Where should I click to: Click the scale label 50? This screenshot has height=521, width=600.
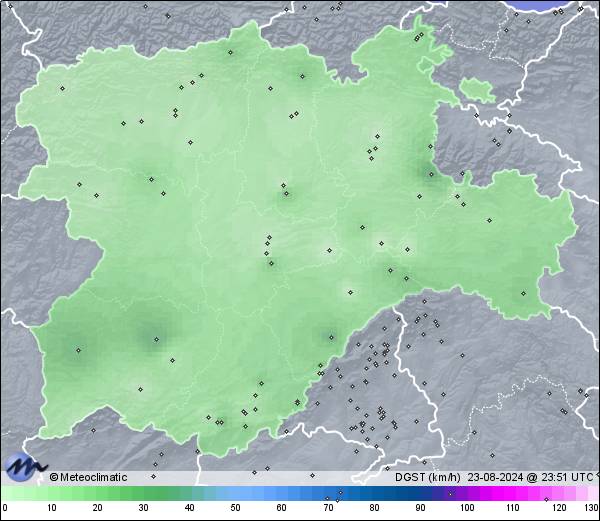(x=235, y=508)
